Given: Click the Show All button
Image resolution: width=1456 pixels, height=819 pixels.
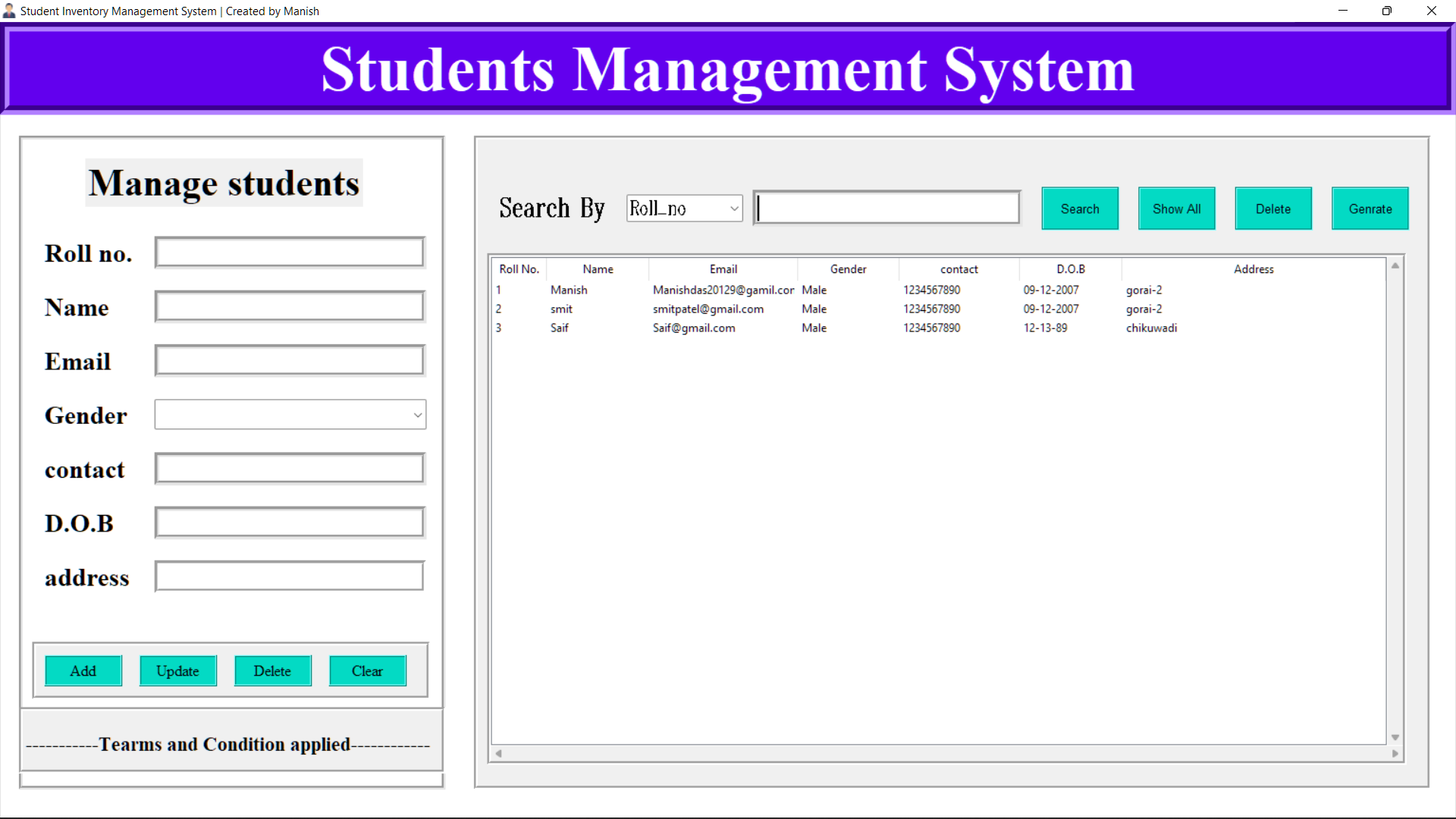Looking at the screenshot, I should [x=1176, y=209].
